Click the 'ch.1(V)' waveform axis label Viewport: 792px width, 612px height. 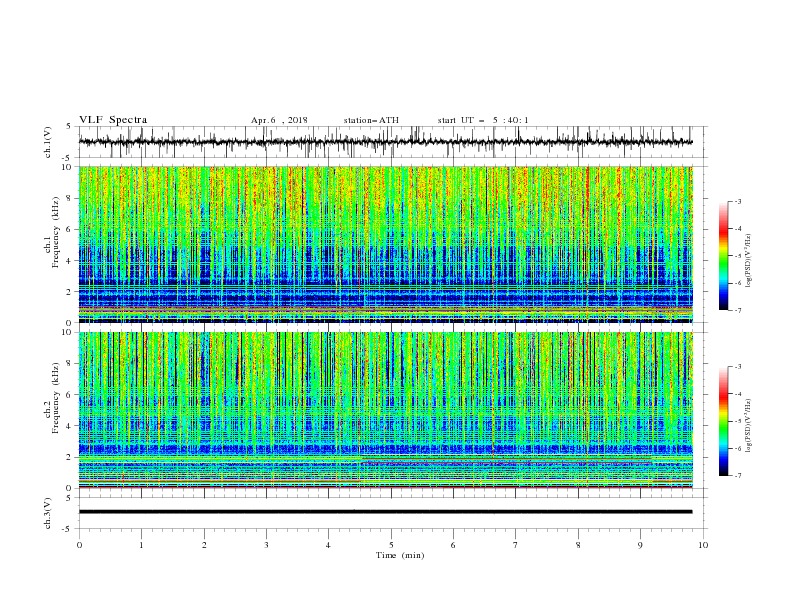pos(48,142)
